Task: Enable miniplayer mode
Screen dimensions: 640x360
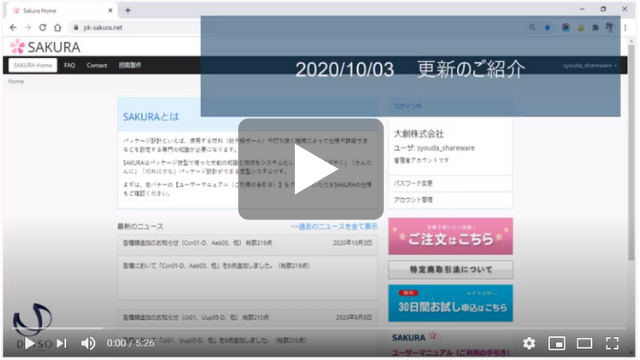Action: 557,343
